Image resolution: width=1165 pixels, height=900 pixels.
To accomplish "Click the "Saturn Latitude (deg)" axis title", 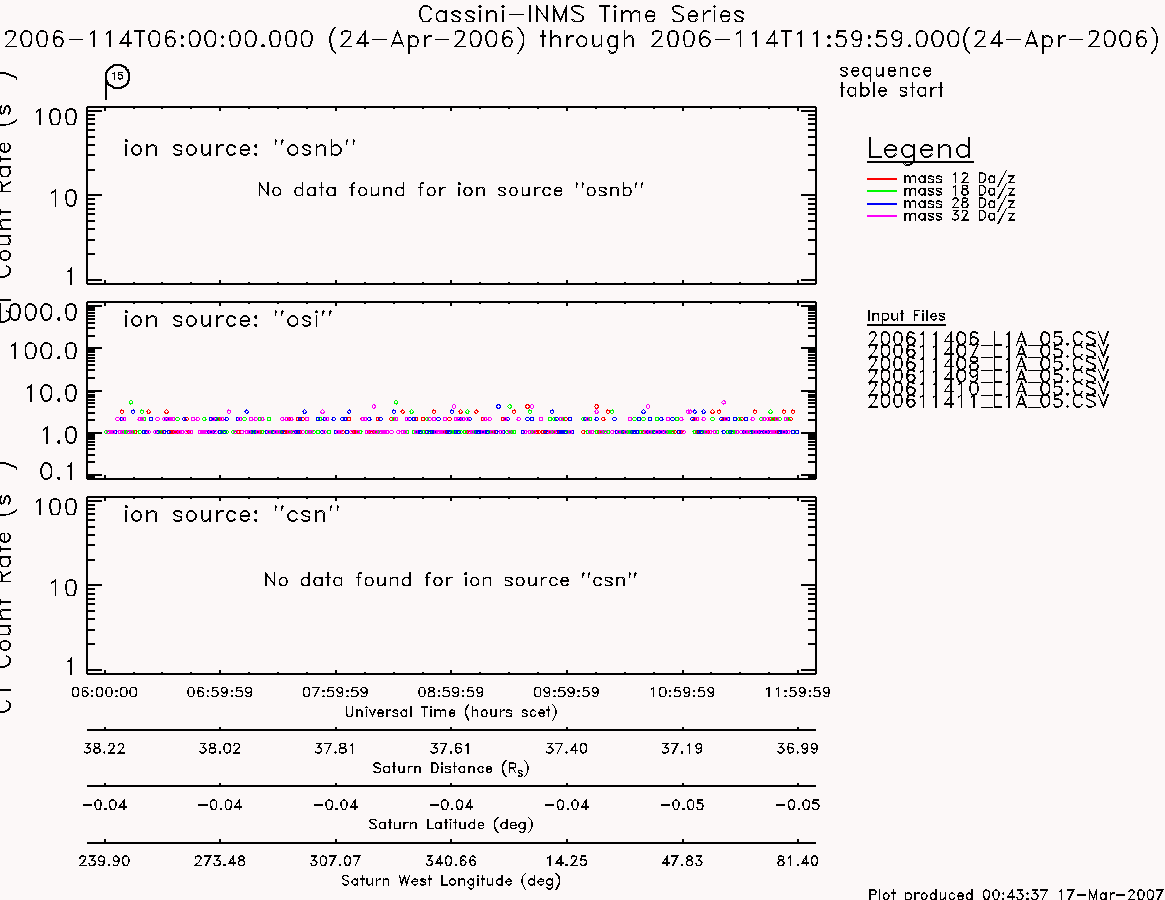I will tap(450, 824).
